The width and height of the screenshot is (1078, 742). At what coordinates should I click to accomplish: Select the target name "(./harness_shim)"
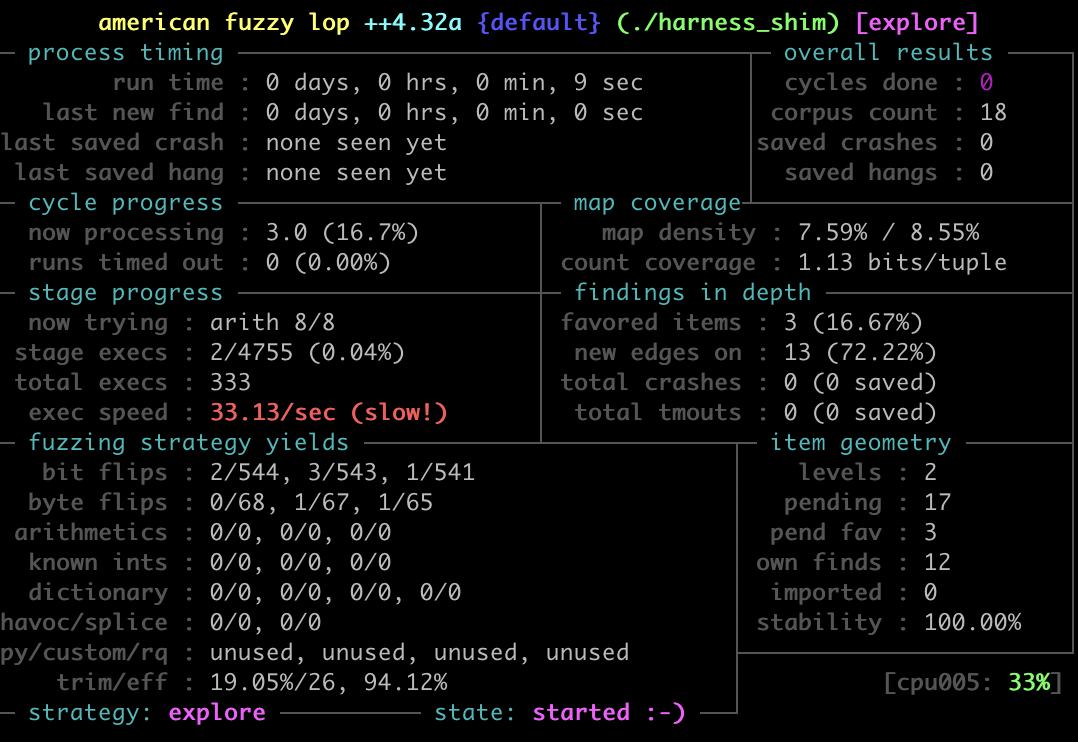pos(728,23)
